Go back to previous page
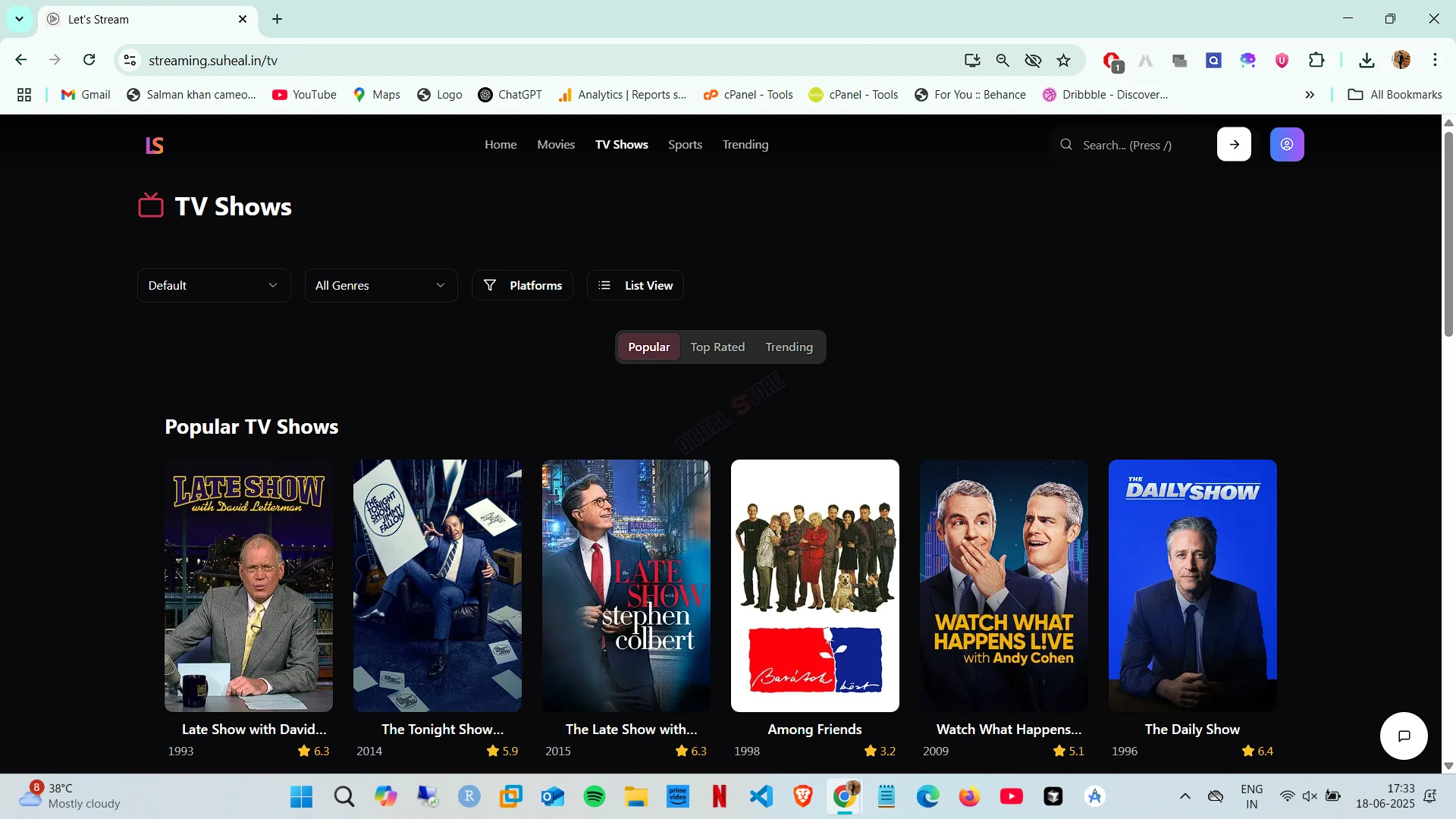 point(21,60)
